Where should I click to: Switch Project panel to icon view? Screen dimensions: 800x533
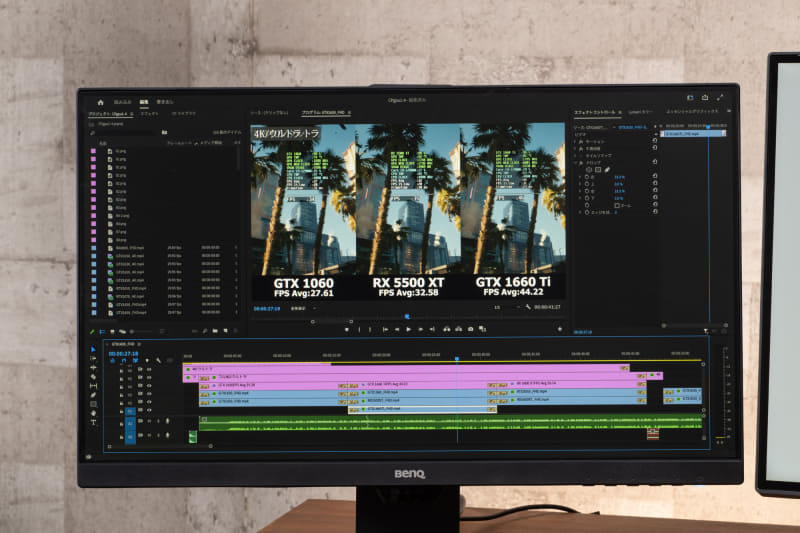(x=112, y=332)
